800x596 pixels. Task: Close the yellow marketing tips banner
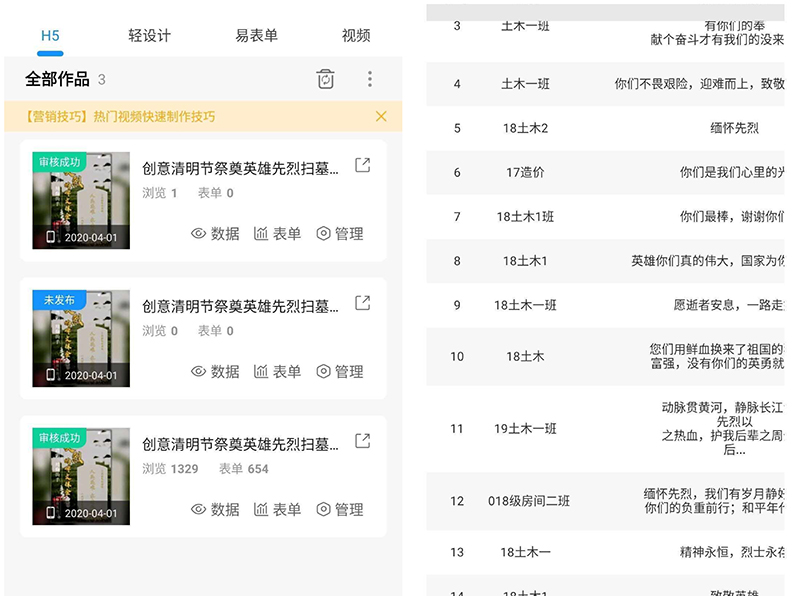pos(381,116)
